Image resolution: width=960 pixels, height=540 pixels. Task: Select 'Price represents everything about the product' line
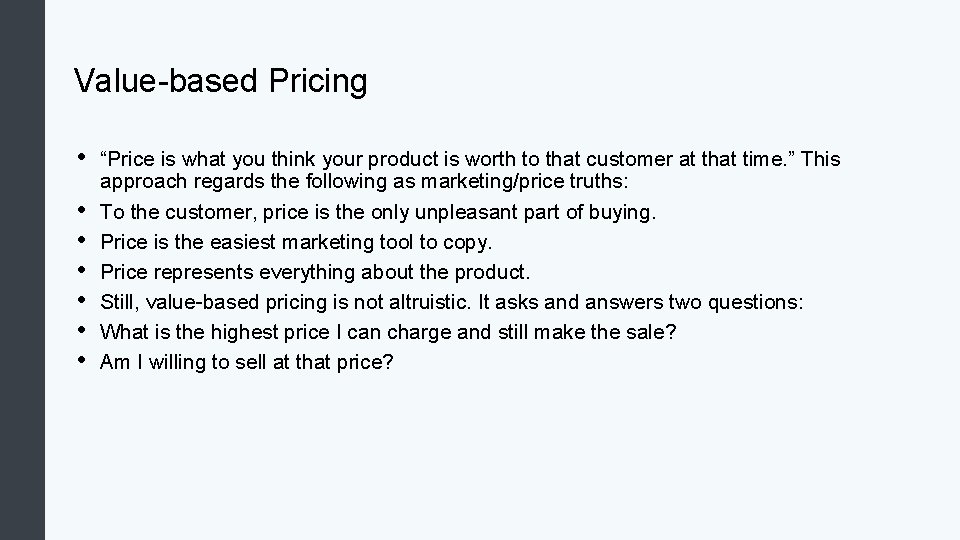tap(315, 272)
